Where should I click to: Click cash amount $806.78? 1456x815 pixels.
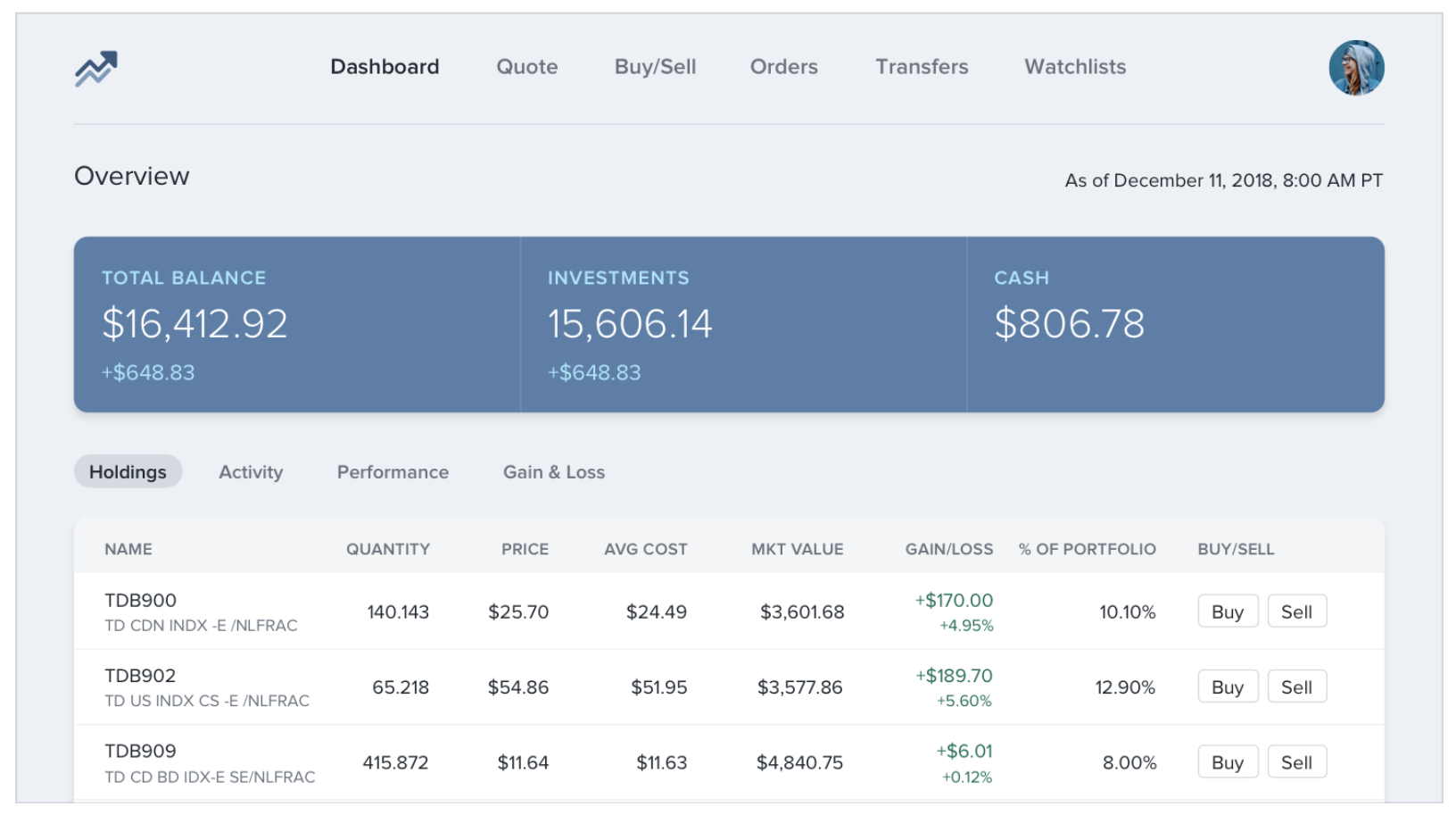click(1069, 324)
